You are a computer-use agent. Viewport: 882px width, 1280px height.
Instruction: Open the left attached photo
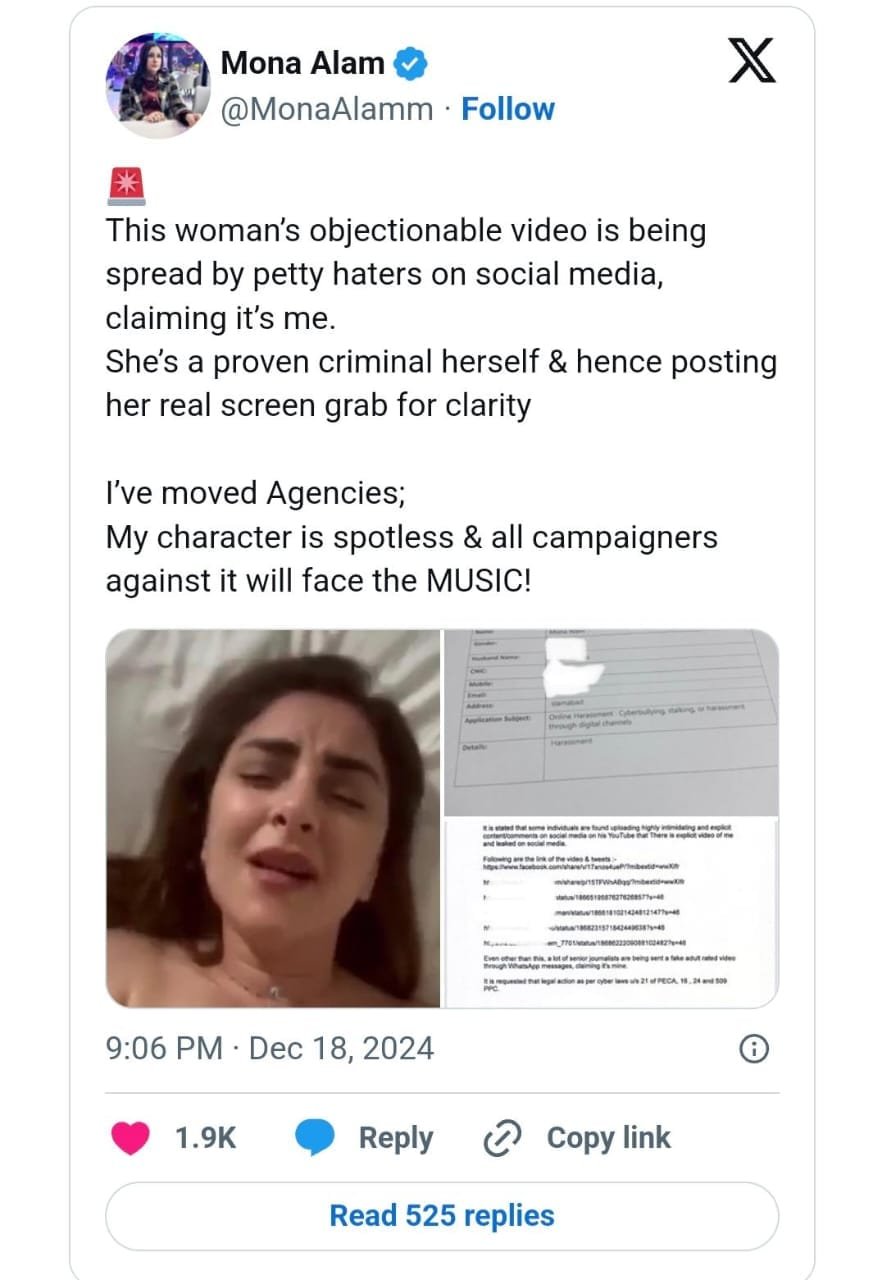(x=273, y=818)
